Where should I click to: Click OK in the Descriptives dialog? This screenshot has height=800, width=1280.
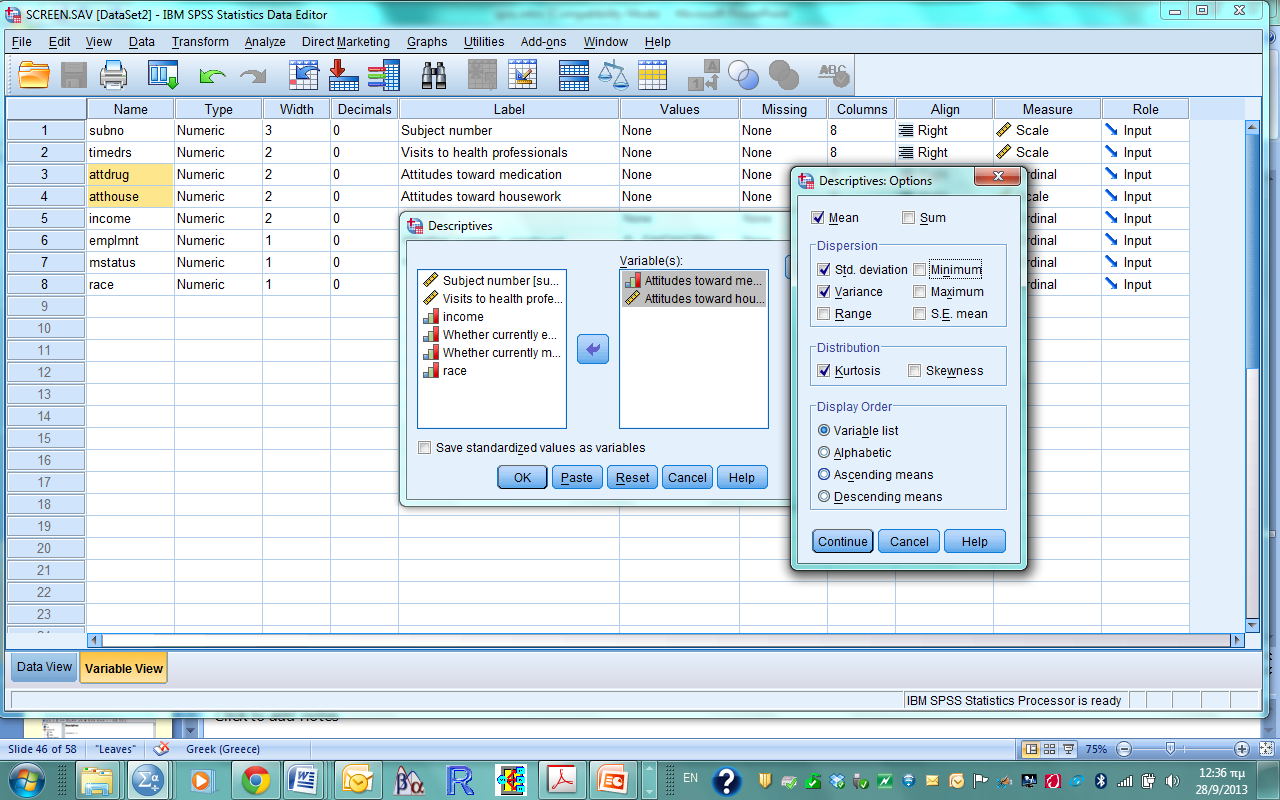(x=522, y=477)
